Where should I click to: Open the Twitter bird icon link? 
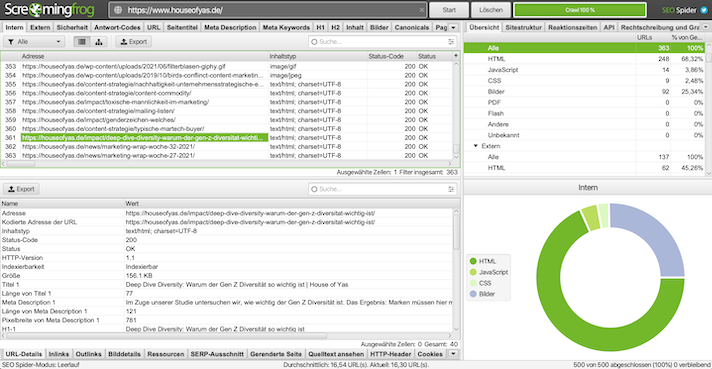tap(704, 10)
